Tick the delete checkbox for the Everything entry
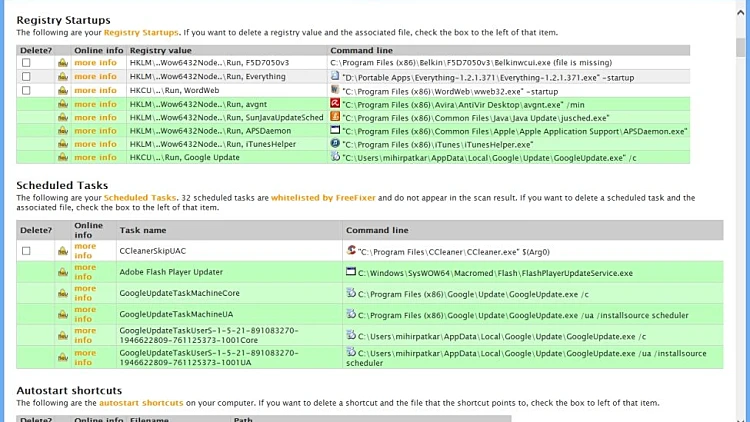This screenshot has width=750, height=422. [26, 76]
